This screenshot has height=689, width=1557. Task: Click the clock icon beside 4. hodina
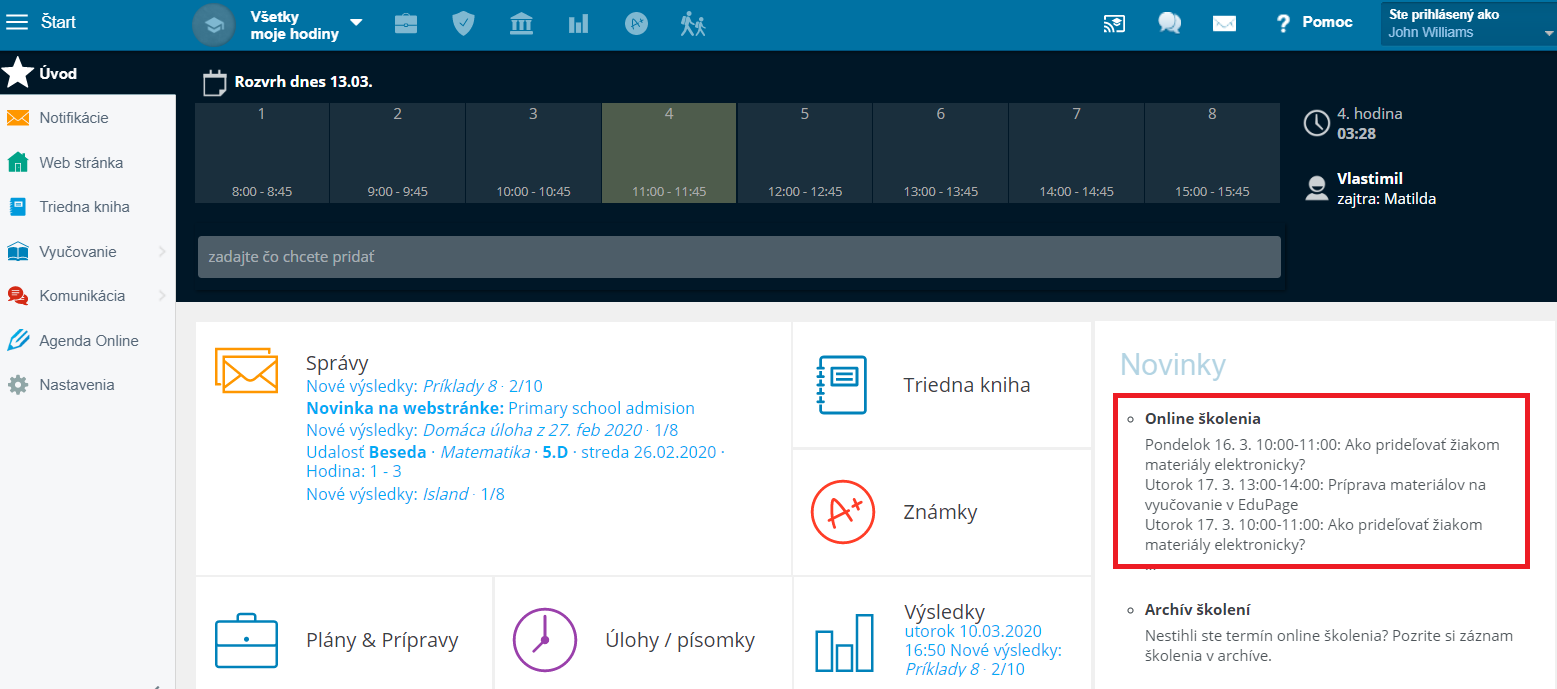point(1316,123)
